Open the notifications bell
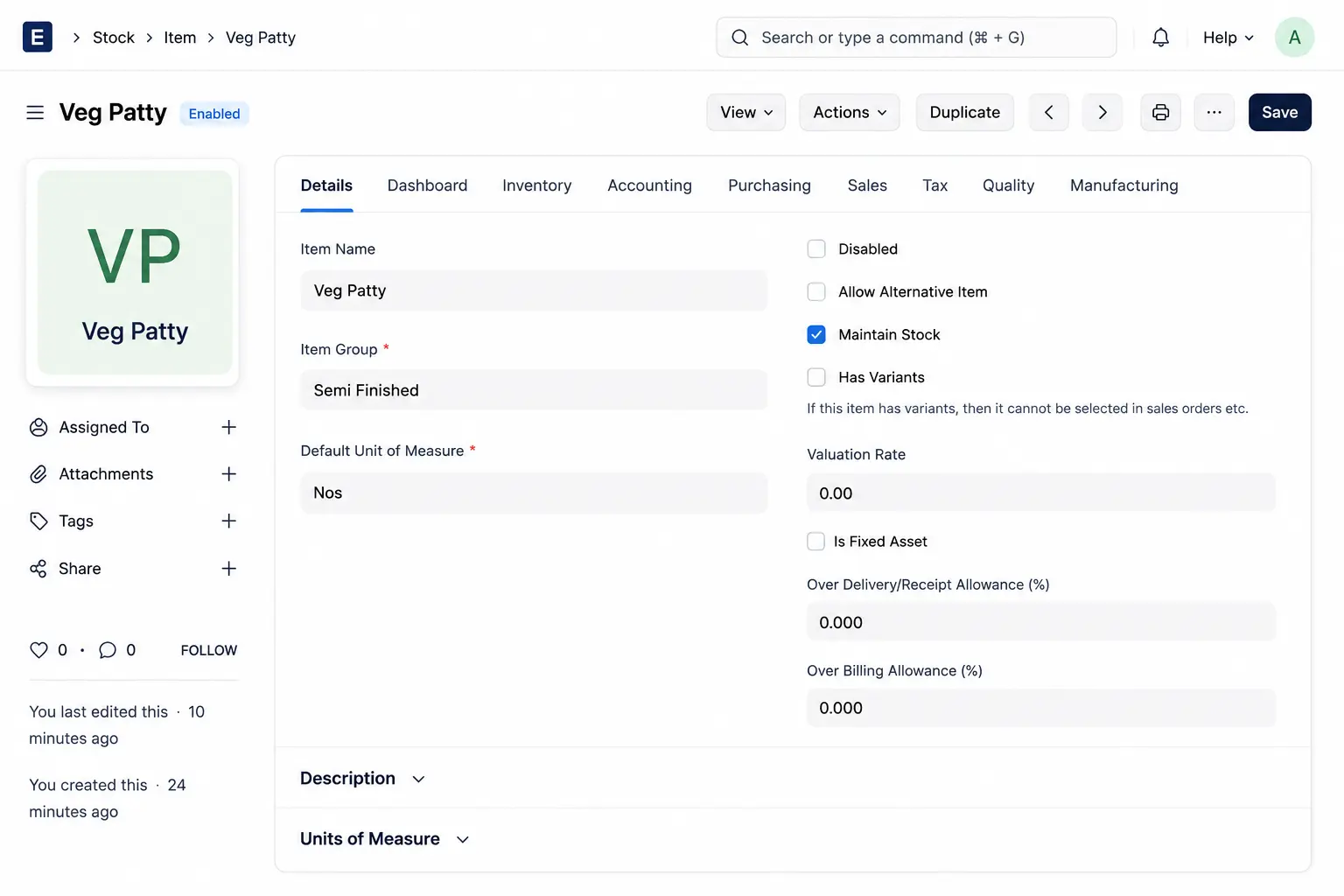The height and width of the screenshot is (896, 1344). click(x=1160, y=38)
